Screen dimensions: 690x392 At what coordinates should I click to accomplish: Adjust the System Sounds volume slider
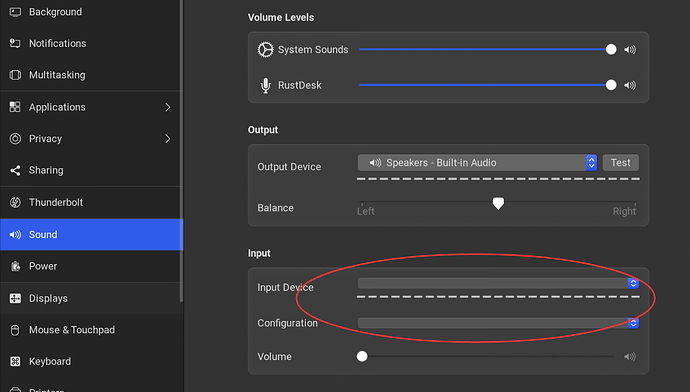[488, 49]
